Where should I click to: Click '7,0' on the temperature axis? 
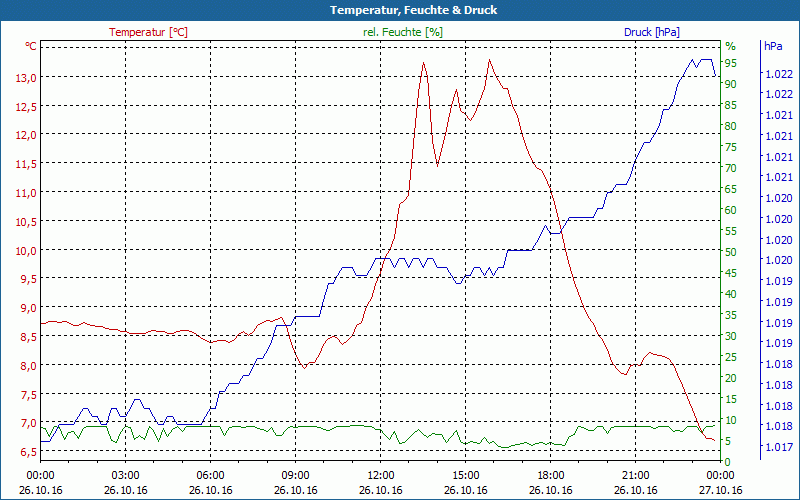coord(29,423)
